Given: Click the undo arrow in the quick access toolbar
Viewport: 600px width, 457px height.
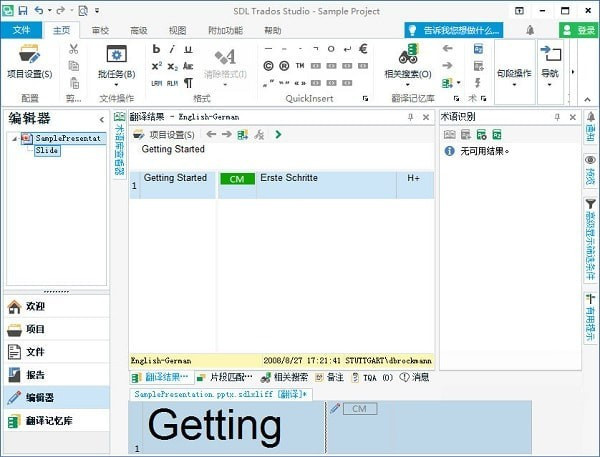Looking at the screenshot, I should [x=39, y=11].
